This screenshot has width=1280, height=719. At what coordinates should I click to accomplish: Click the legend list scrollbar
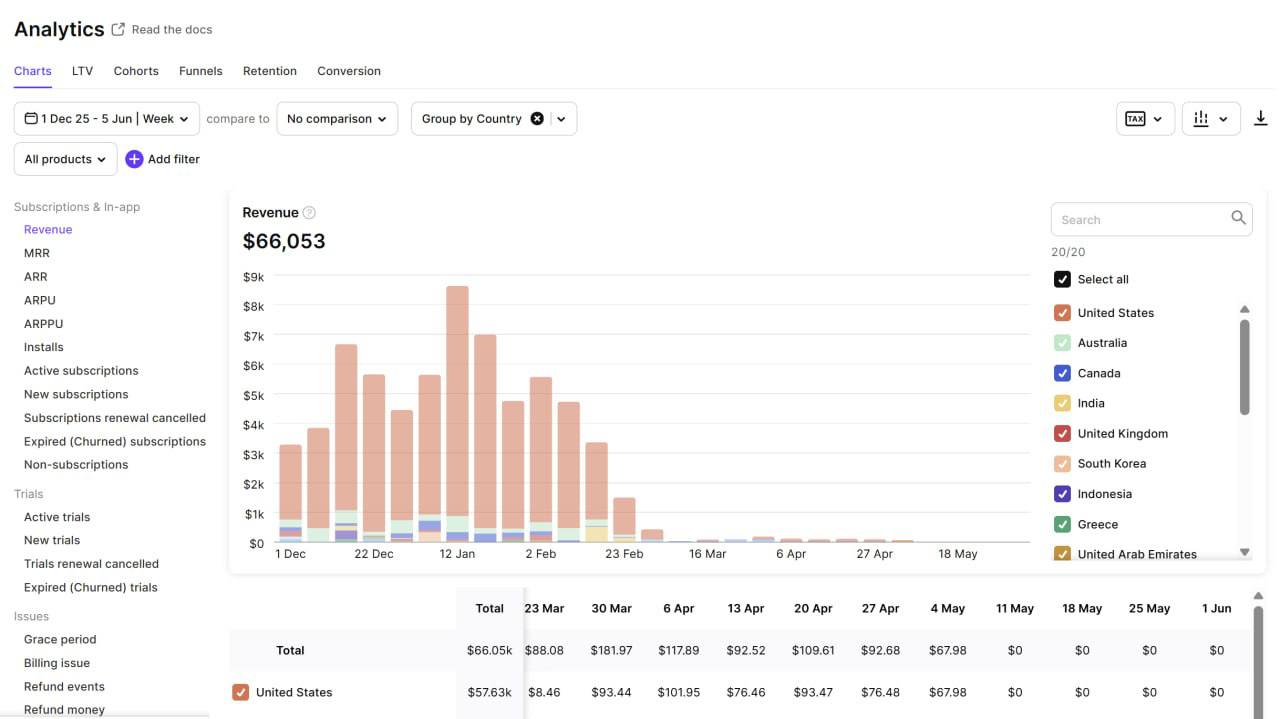pyautogui.click(x=1244, y=366)
